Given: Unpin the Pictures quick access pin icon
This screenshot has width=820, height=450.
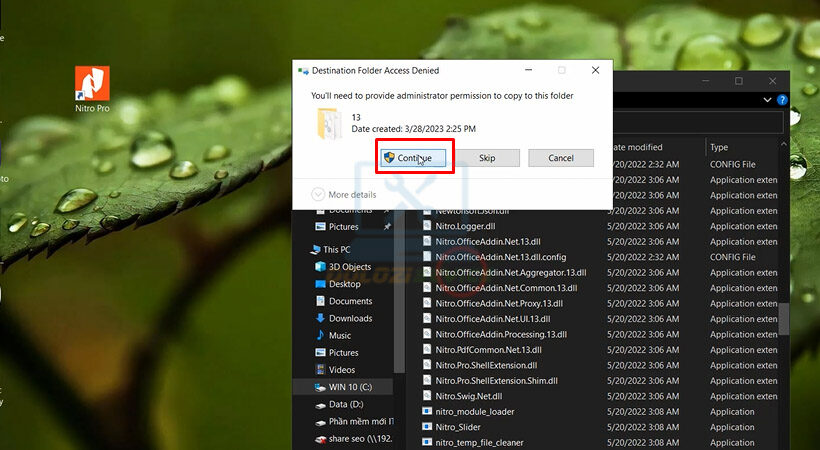Looking at the screenshot, I should pyautogui.click(x=387, y=227).
